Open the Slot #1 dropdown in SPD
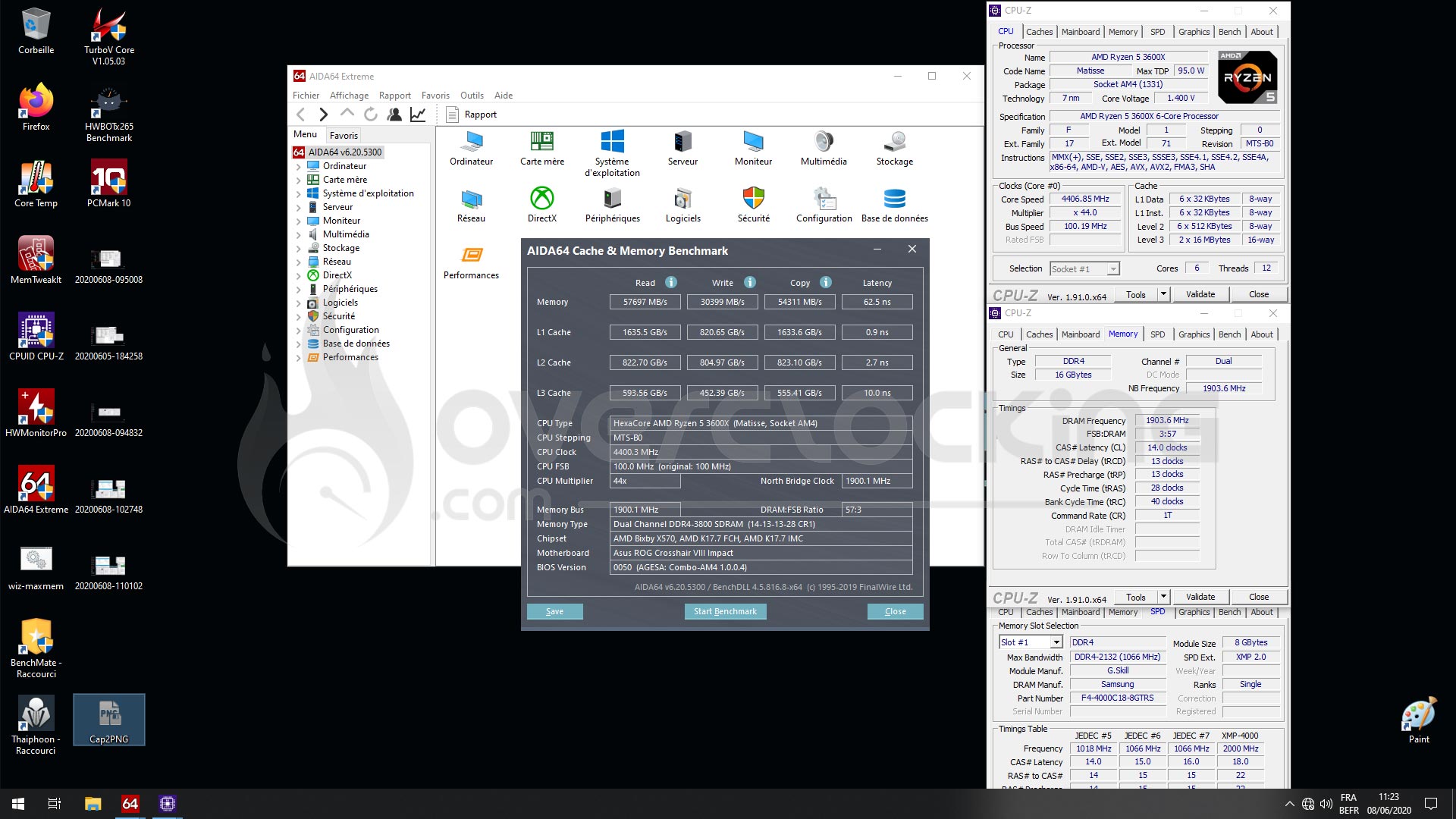The height and width of the screenshot is (819, 1456). point(1031,642)
